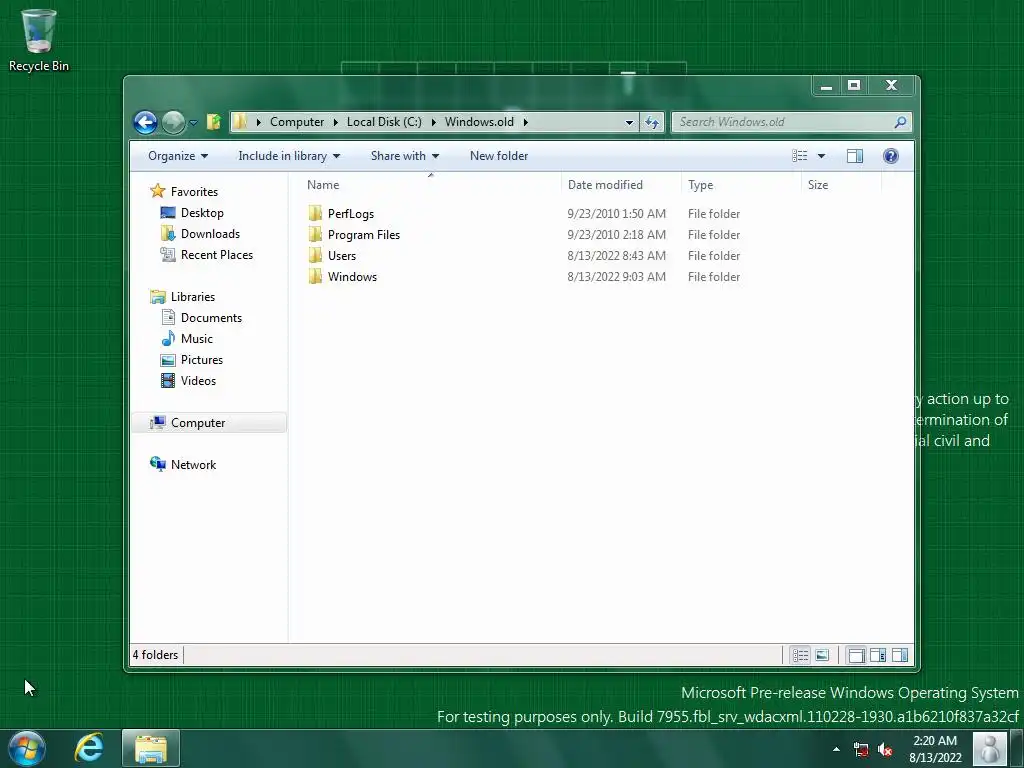Expand the arrow after Local Disk (C:)

[434, 122]
